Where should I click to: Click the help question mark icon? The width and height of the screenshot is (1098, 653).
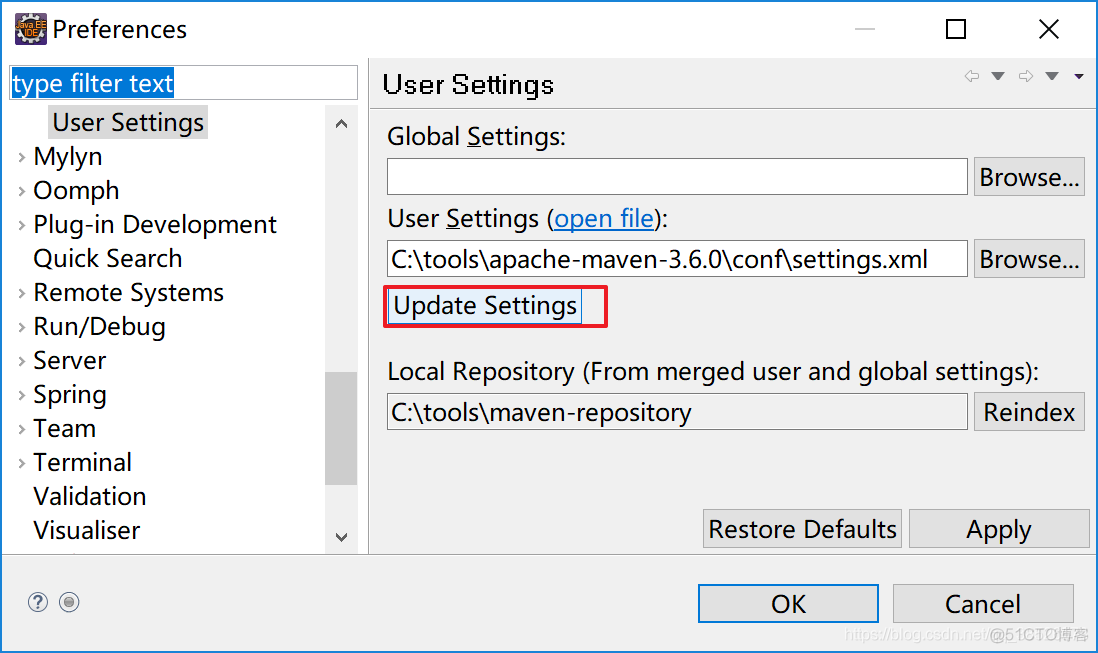(38, 602)
